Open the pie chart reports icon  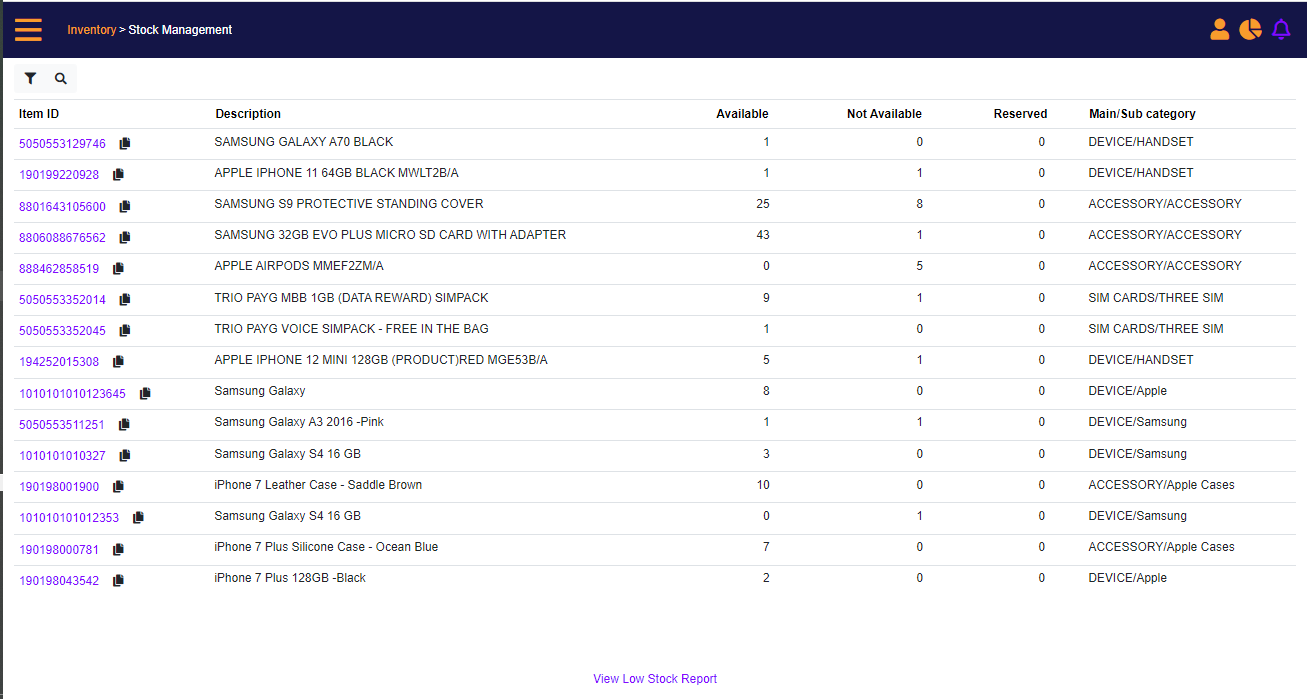pos(1250,30)
